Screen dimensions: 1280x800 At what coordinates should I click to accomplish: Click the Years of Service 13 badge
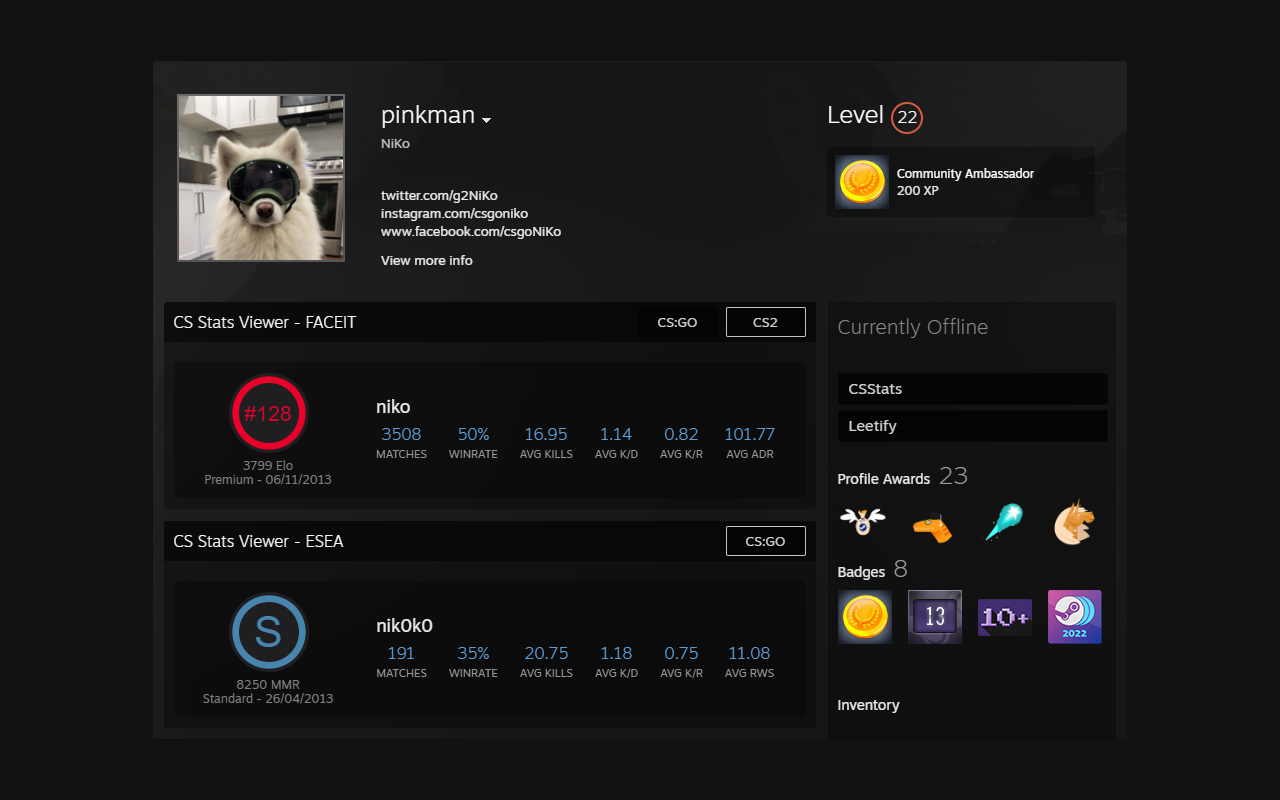point(934,616)
